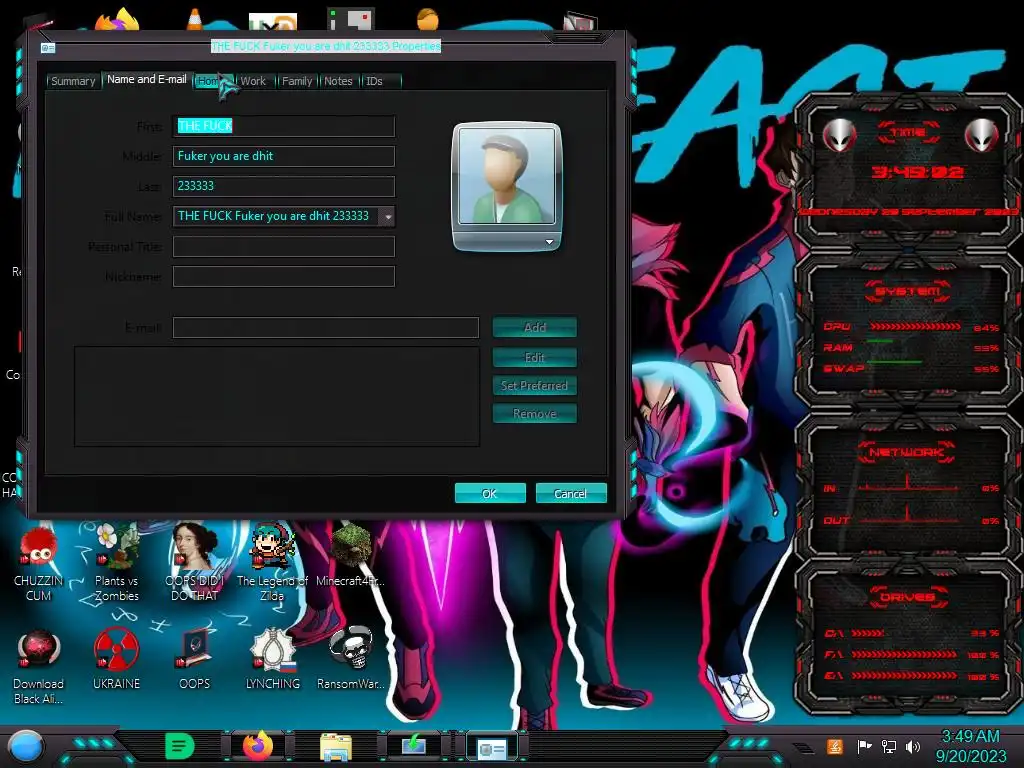Select the Minecraft4Fr desktop icon

(351, 556)
